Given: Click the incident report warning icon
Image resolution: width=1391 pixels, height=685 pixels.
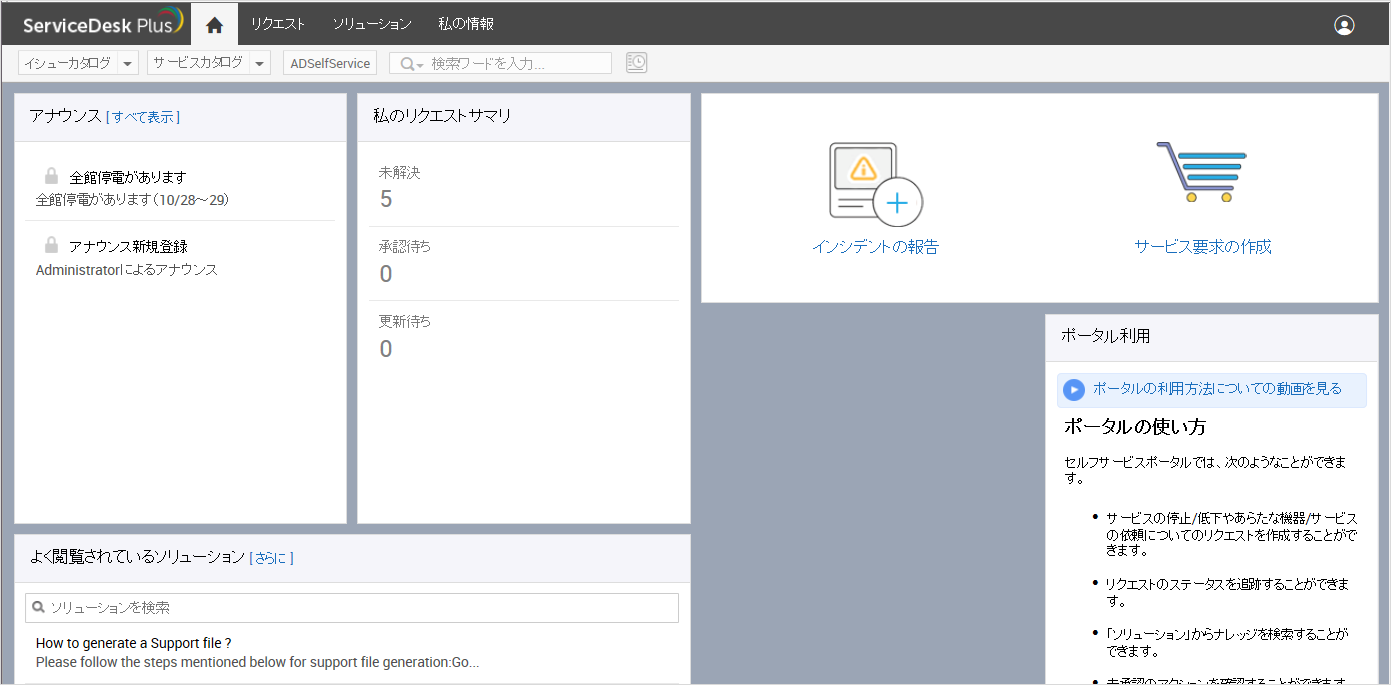Looking at the screenshot, I should [875, 184].
